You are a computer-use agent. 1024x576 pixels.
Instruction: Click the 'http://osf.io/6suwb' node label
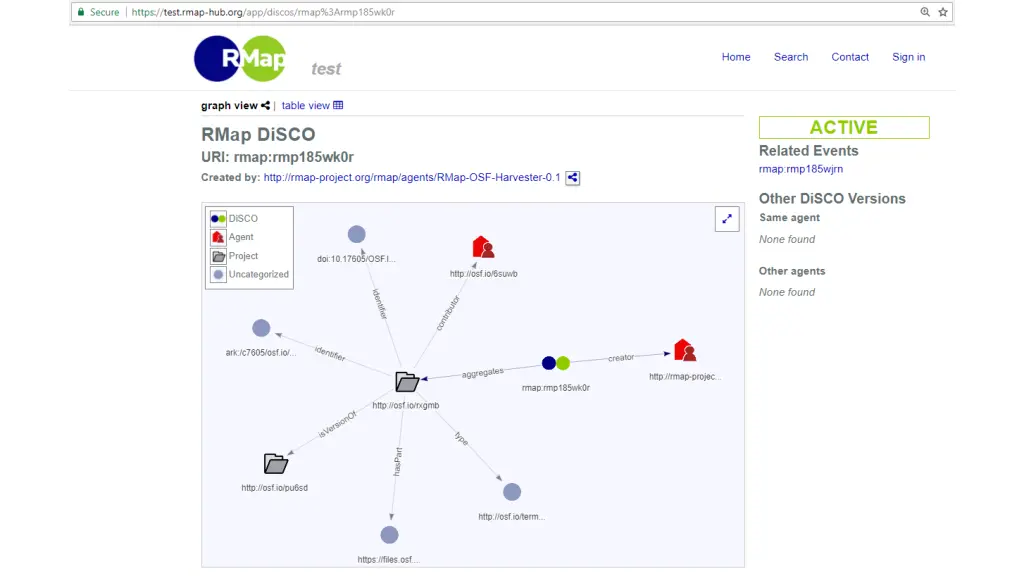click(483, 274)
